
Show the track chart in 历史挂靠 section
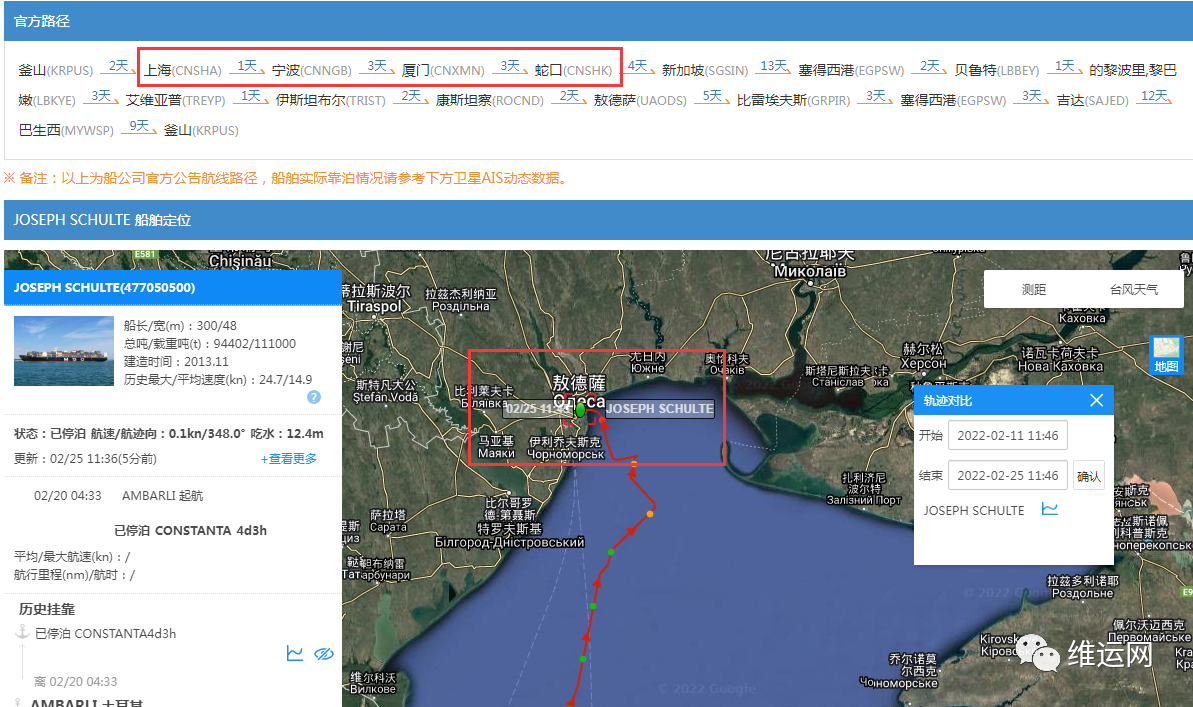click(294, 653)
